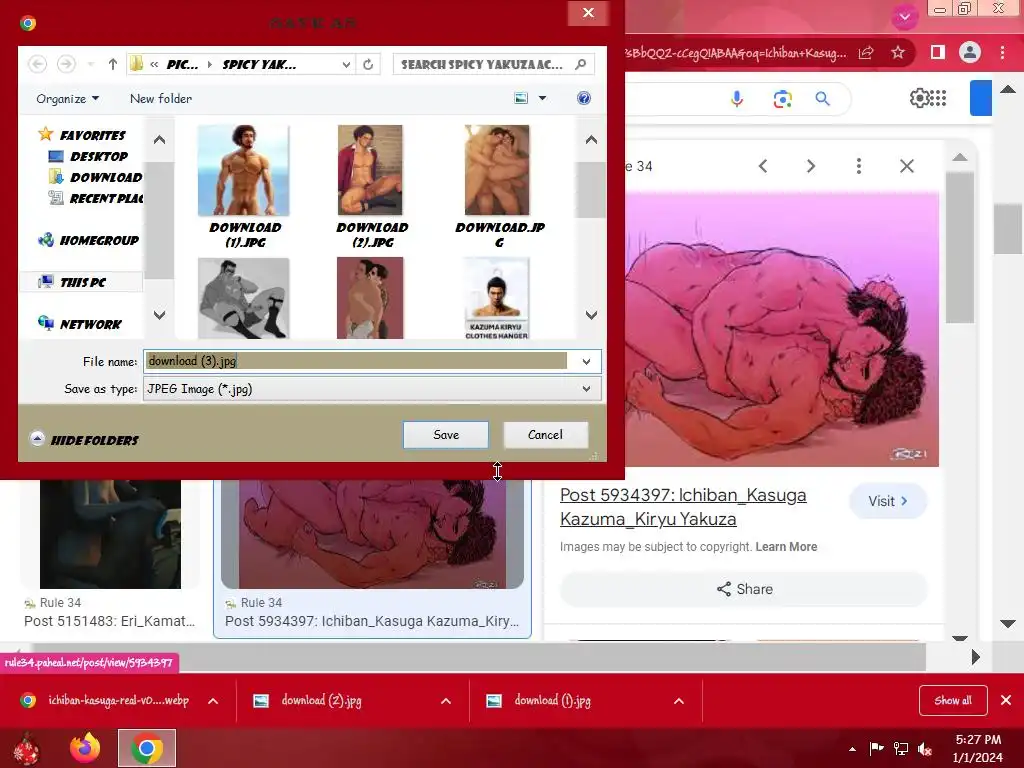1024x768 pixels.
Task: Open the Chrome profile avatar
Action: pyautogui.click(x=970, y=52)
